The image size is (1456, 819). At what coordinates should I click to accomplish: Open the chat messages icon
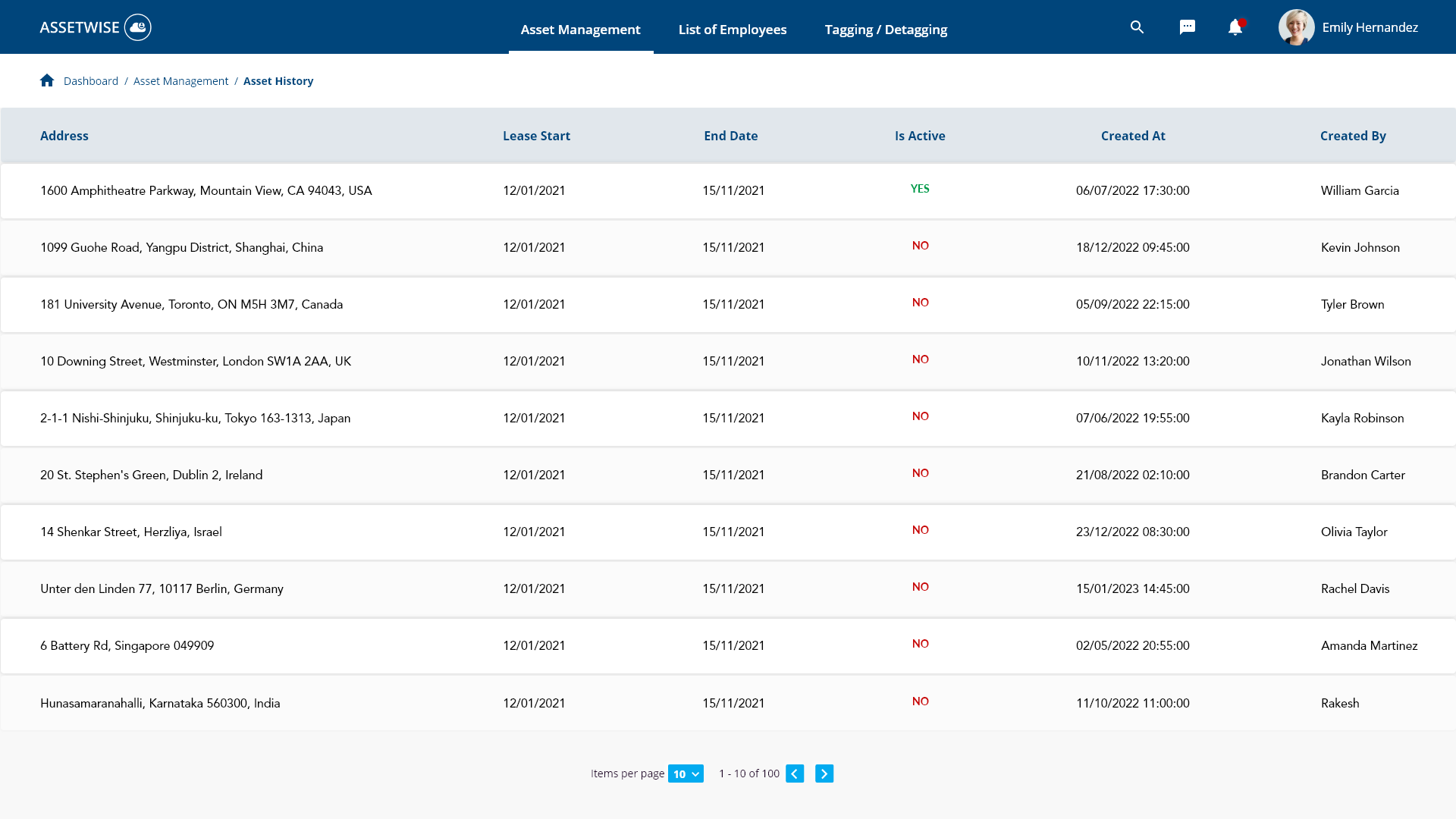tap(1187, 27)
